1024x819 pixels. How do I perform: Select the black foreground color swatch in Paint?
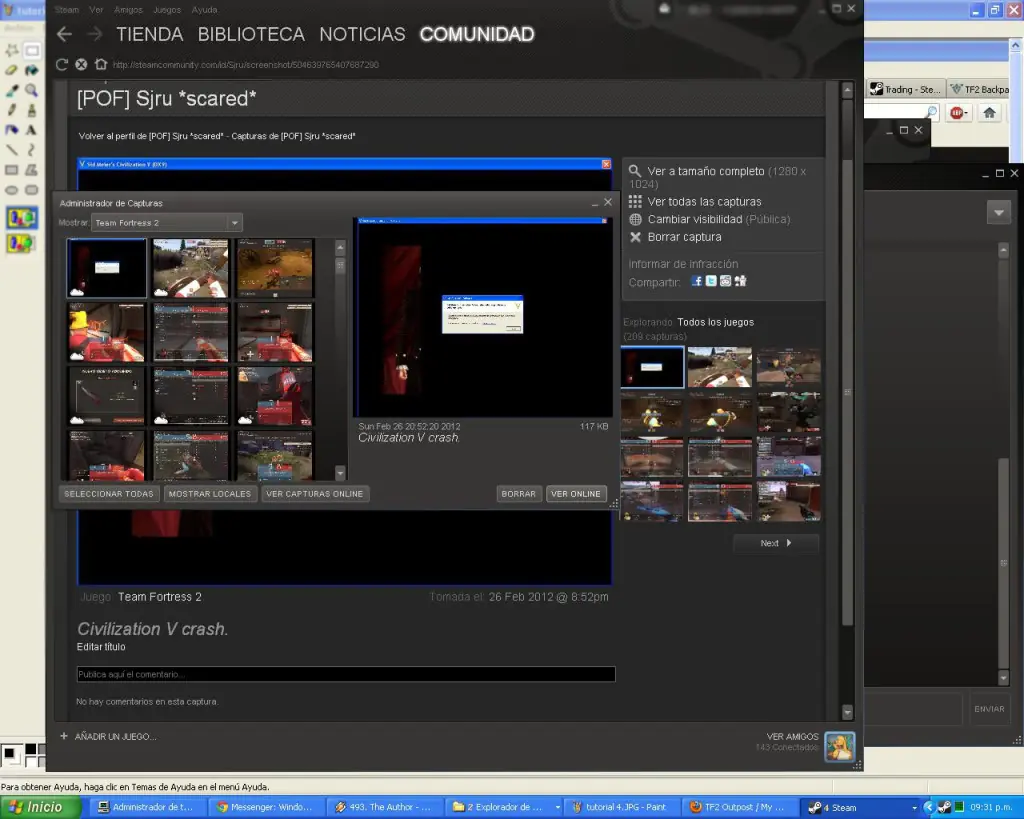pyautogui.click(x=10, y=754)
